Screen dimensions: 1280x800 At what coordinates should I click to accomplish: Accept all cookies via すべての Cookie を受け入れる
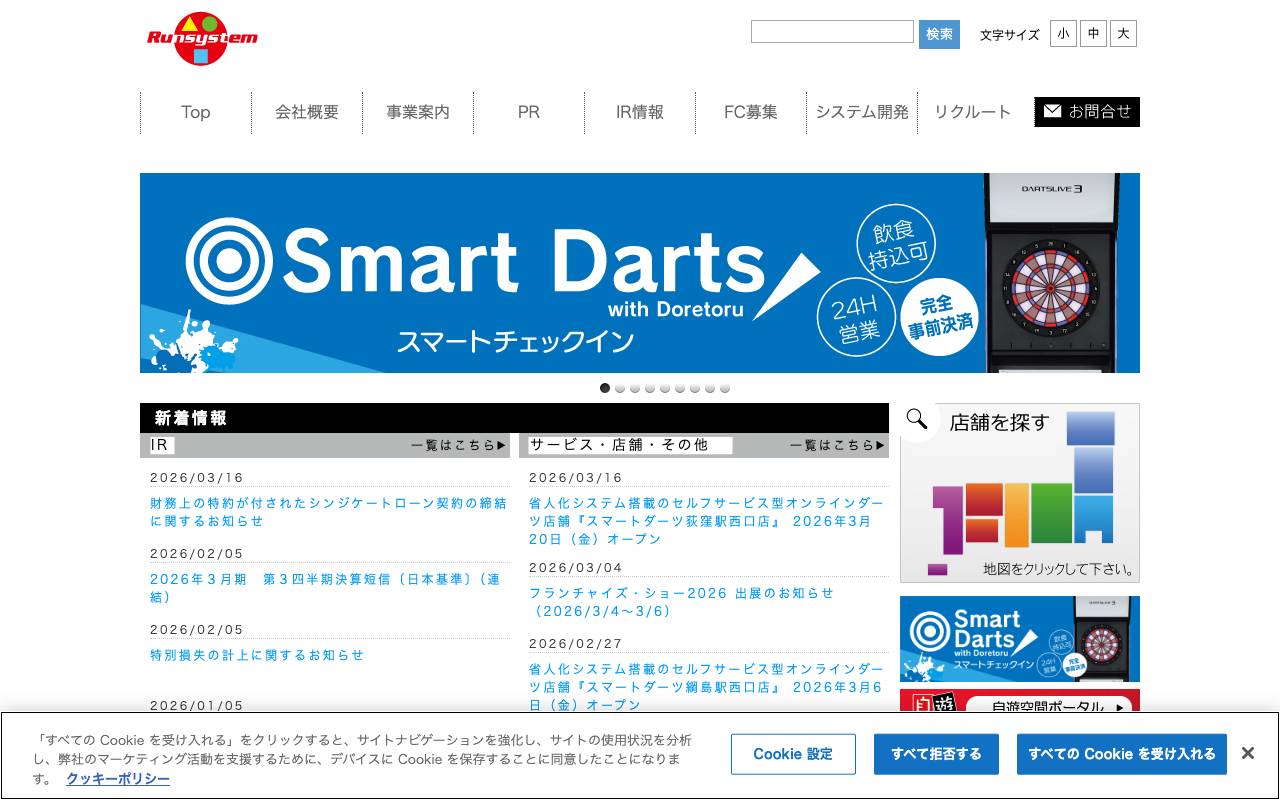point(1122,754)
